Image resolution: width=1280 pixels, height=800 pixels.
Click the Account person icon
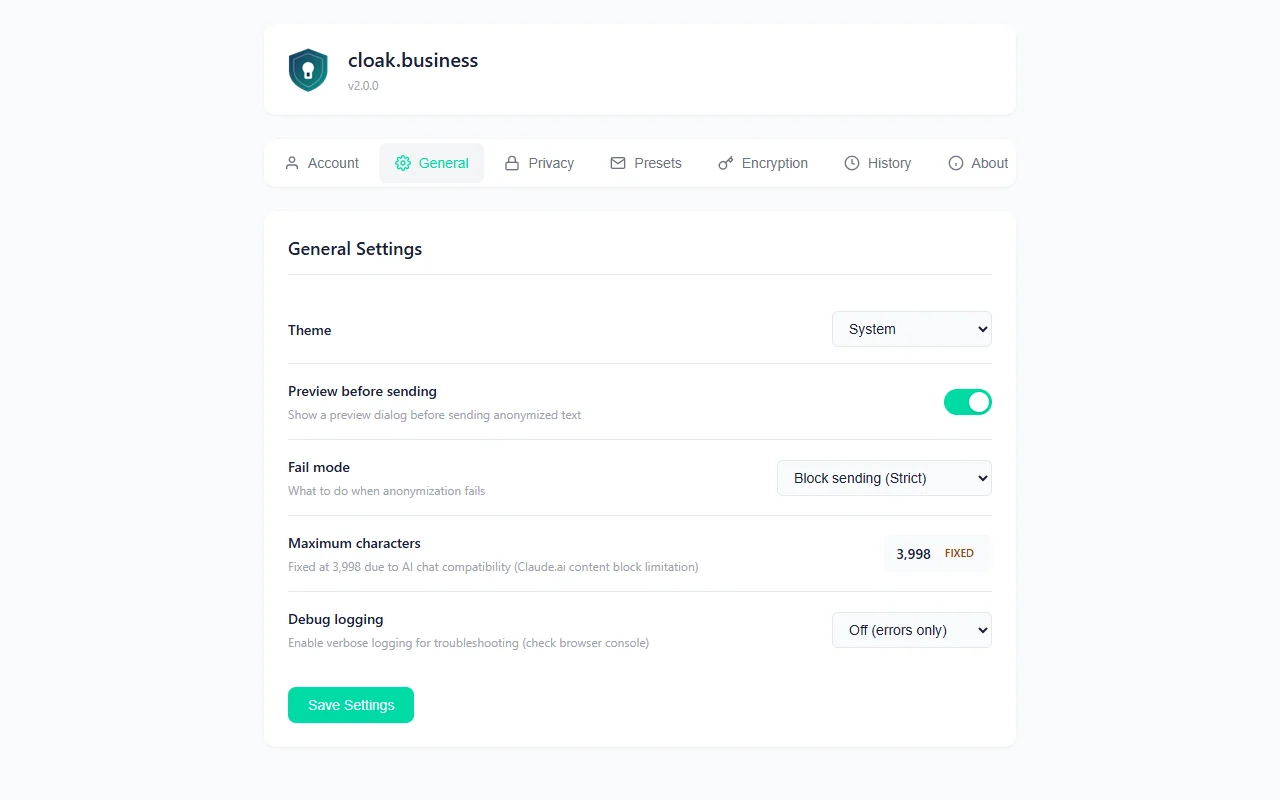[292, 163]
